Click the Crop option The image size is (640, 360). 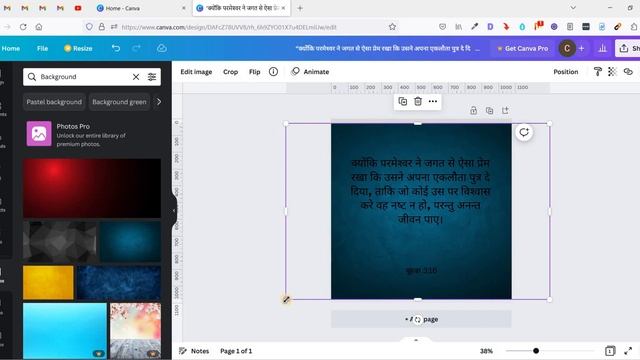(230, 72)
